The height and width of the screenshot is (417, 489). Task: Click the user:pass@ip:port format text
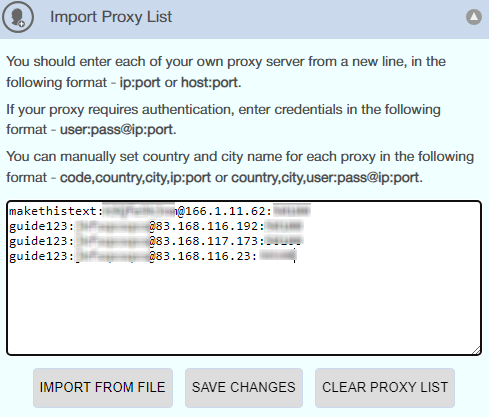[x=117, y=130]
